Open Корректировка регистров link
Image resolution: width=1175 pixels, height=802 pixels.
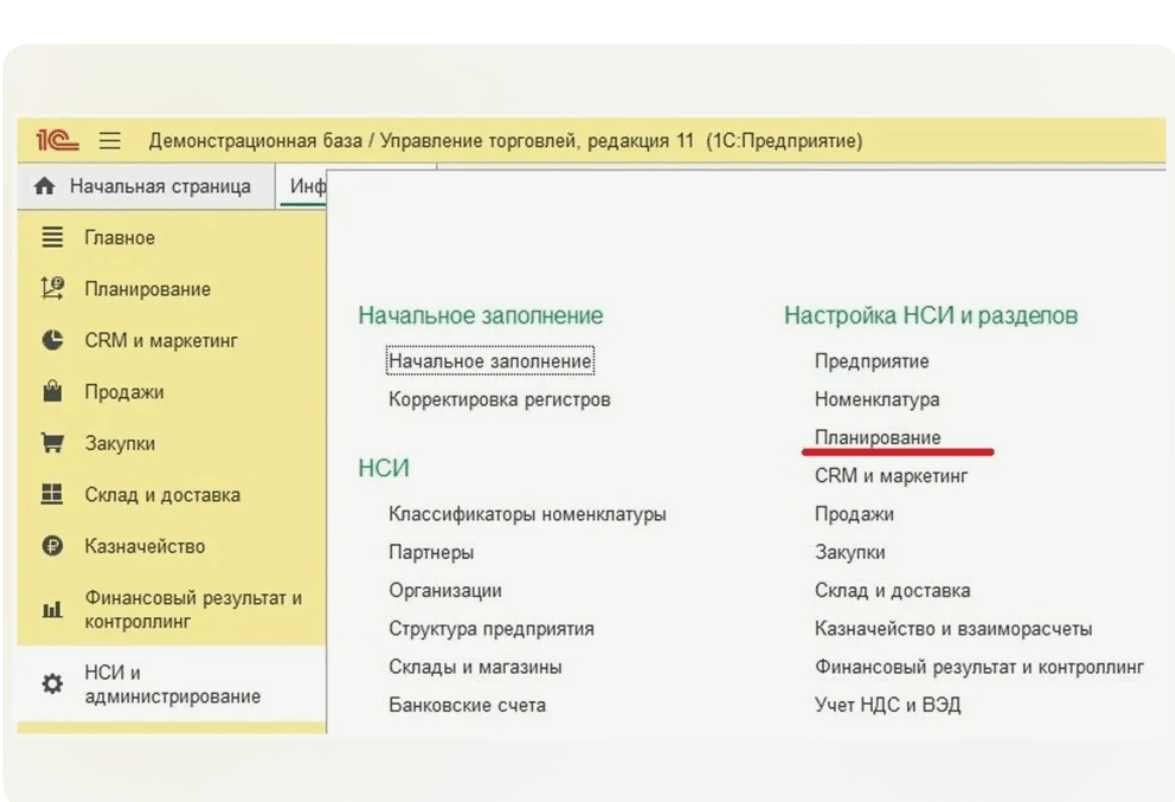(x=499, y=400)
